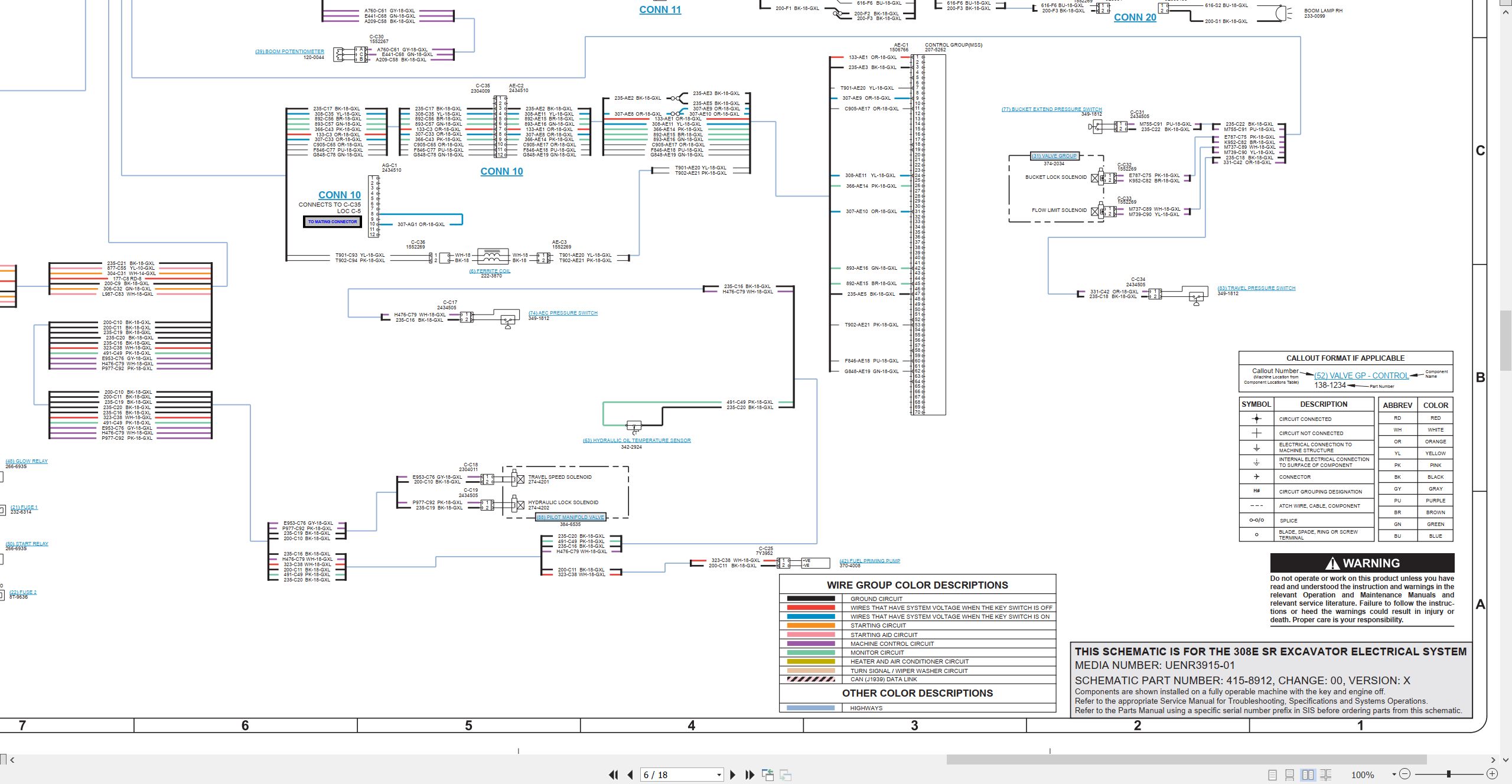The image size is (1512, 784).
Task: Zoom in with the plus icon
Action: tap(1492, 774)
